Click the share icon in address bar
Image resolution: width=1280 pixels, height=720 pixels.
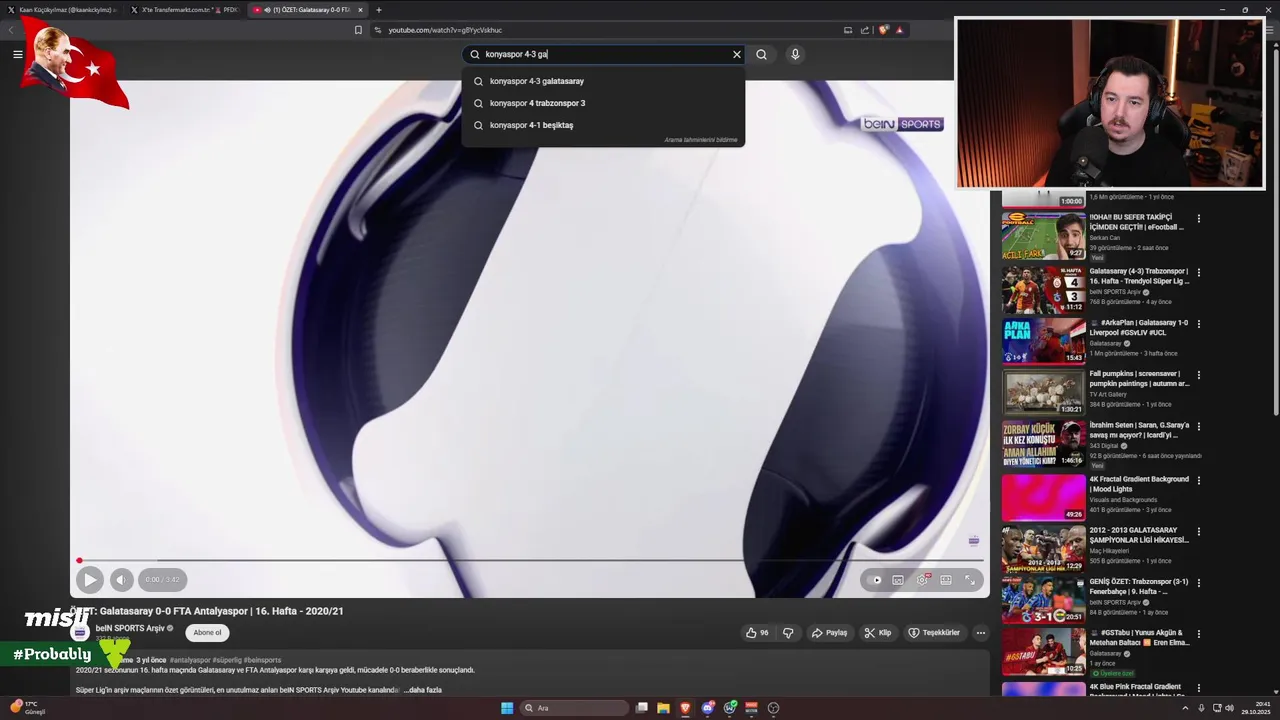point(865,30)
